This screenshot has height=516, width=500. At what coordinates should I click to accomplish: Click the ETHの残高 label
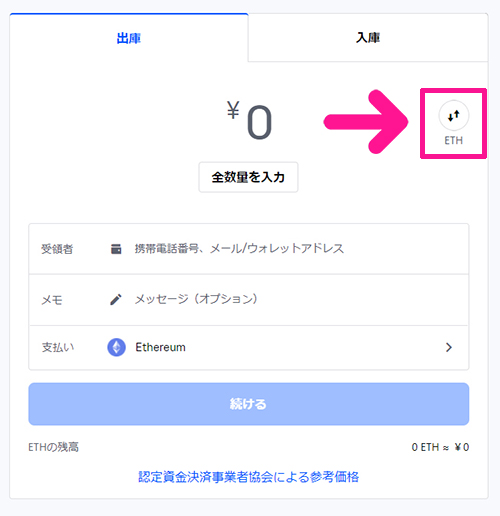click(54, 447)
